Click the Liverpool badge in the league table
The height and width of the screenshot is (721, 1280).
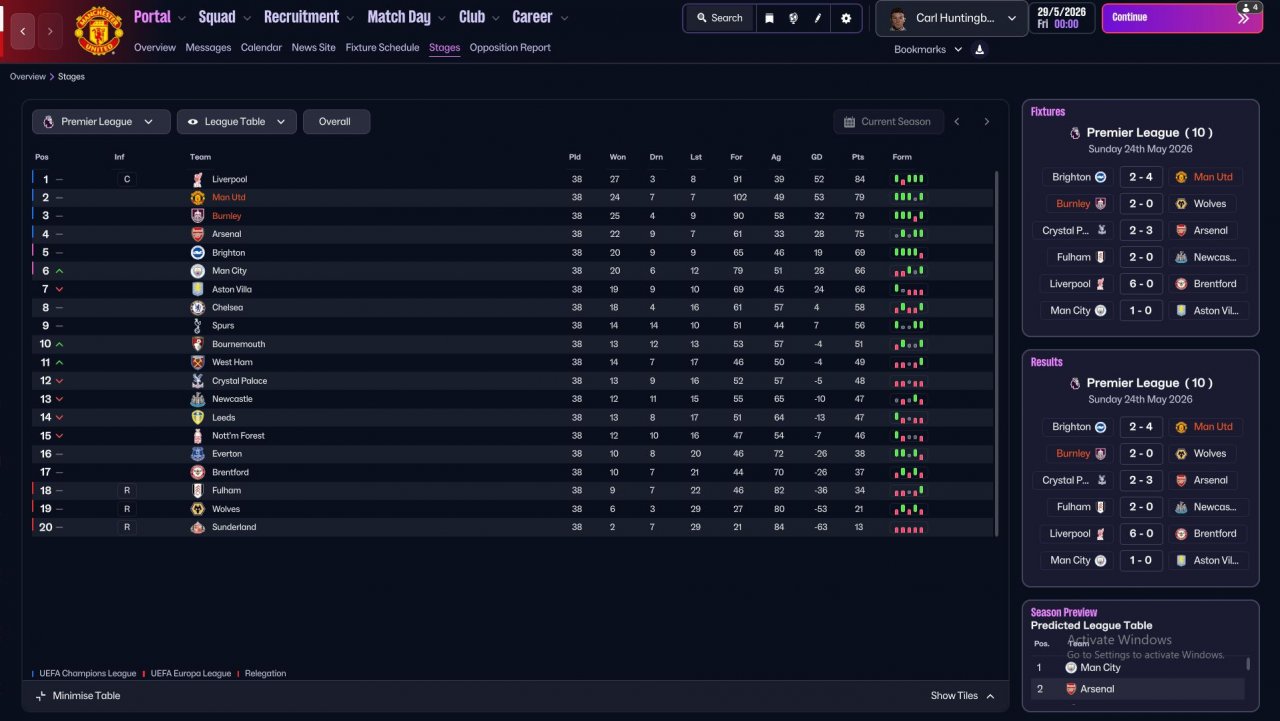click(198, 179)
